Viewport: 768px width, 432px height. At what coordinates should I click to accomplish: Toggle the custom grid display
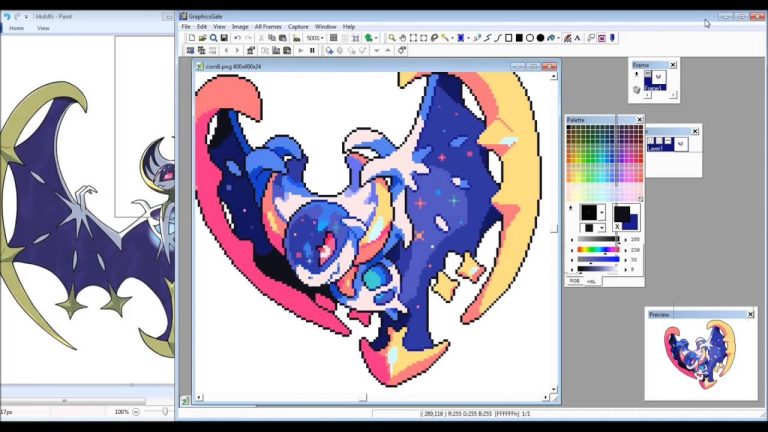point(345,38)
